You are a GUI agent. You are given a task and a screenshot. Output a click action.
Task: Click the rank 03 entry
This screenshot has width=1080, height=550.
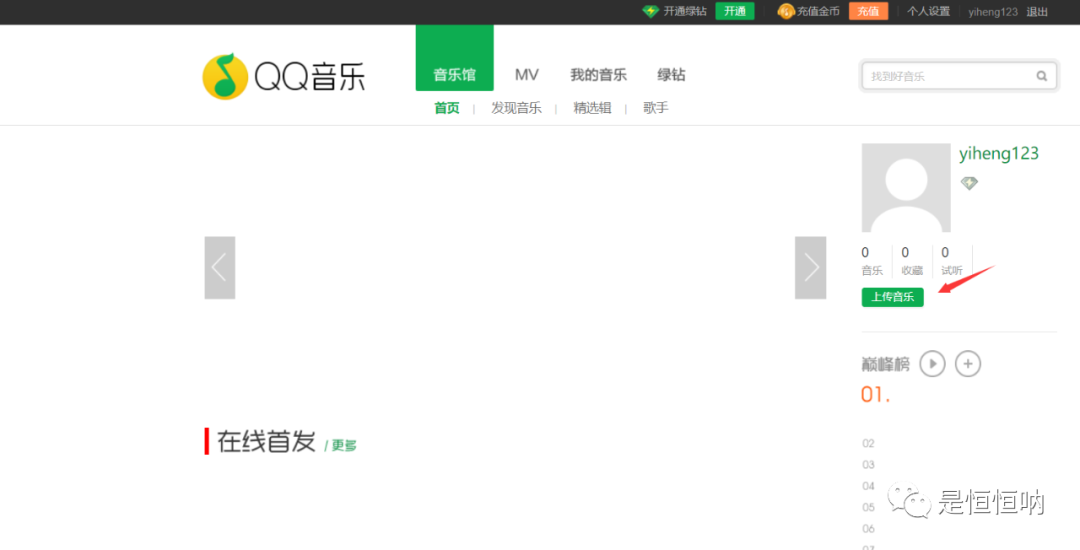(x=869, y=465)
